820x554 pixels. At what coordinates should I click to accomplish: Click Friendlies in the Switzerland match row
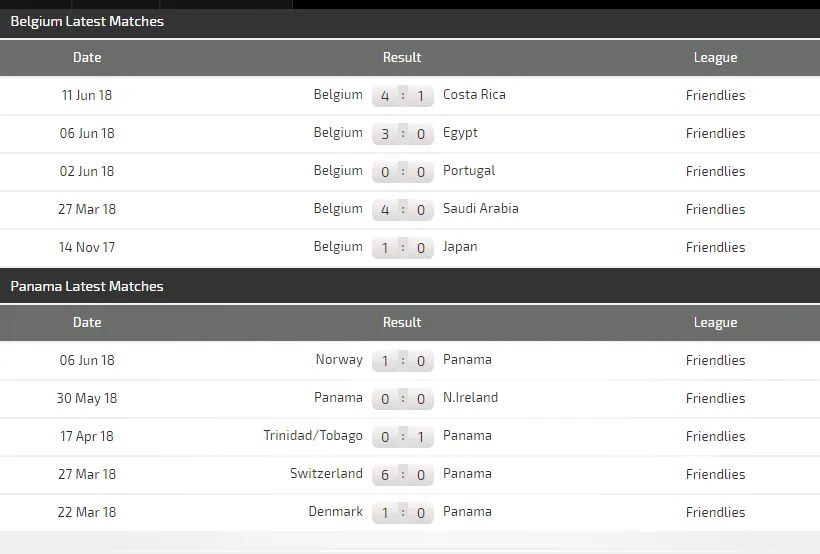715,474
